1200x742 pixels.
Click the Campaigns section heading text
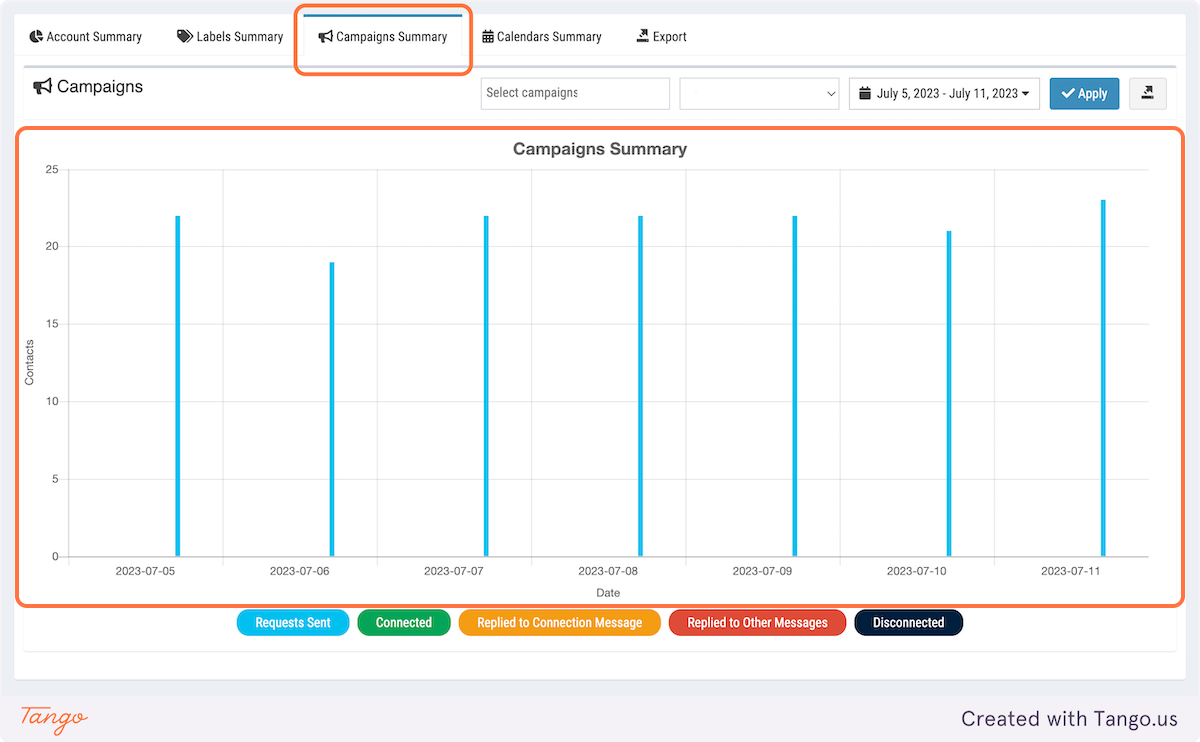pos(100,87)
